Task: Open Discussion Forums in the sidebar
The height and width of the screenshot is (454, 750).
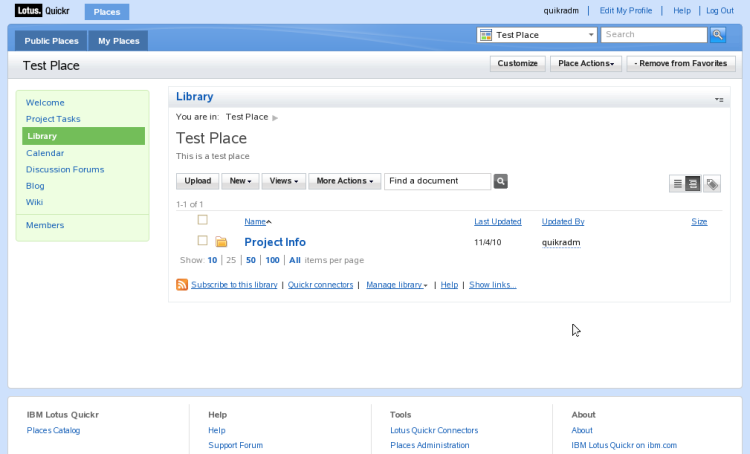Action: click(x=65, y=169)
